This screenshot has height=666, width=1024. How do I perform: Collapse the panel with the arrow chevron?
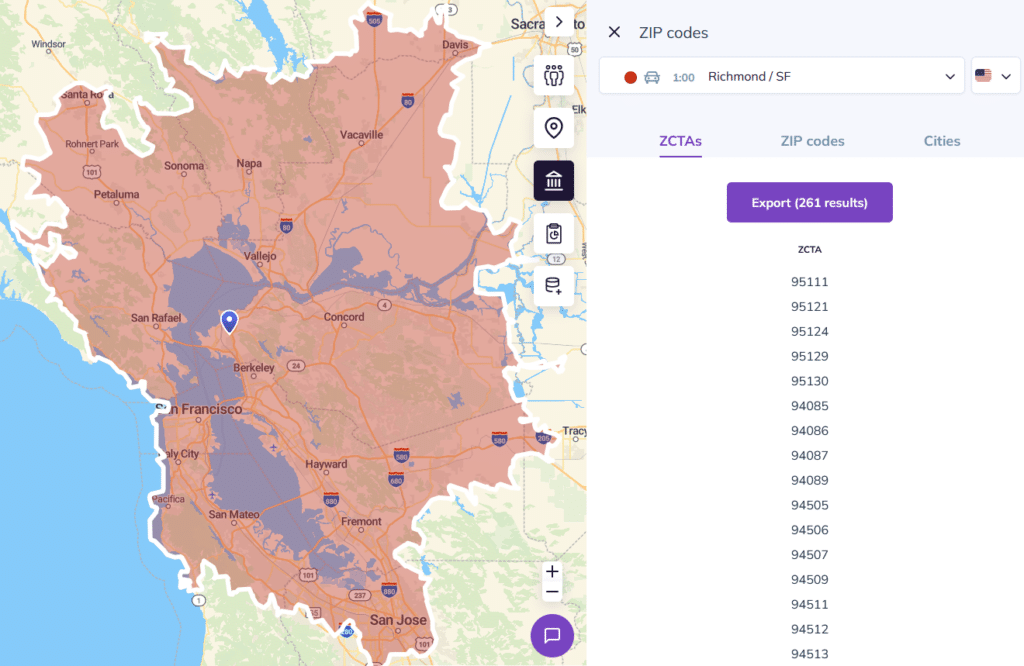click(x=558, y=21)
